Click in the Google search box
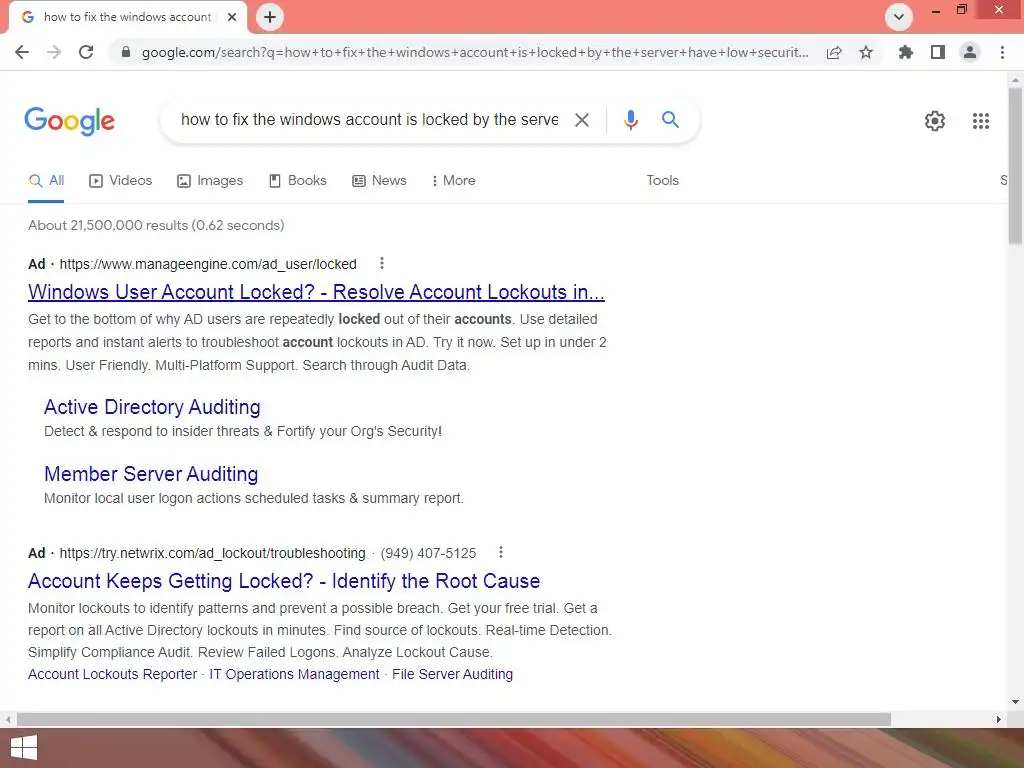Image resolution: width=1024 pixels, height=768 pixels. (x=369, y=120)
